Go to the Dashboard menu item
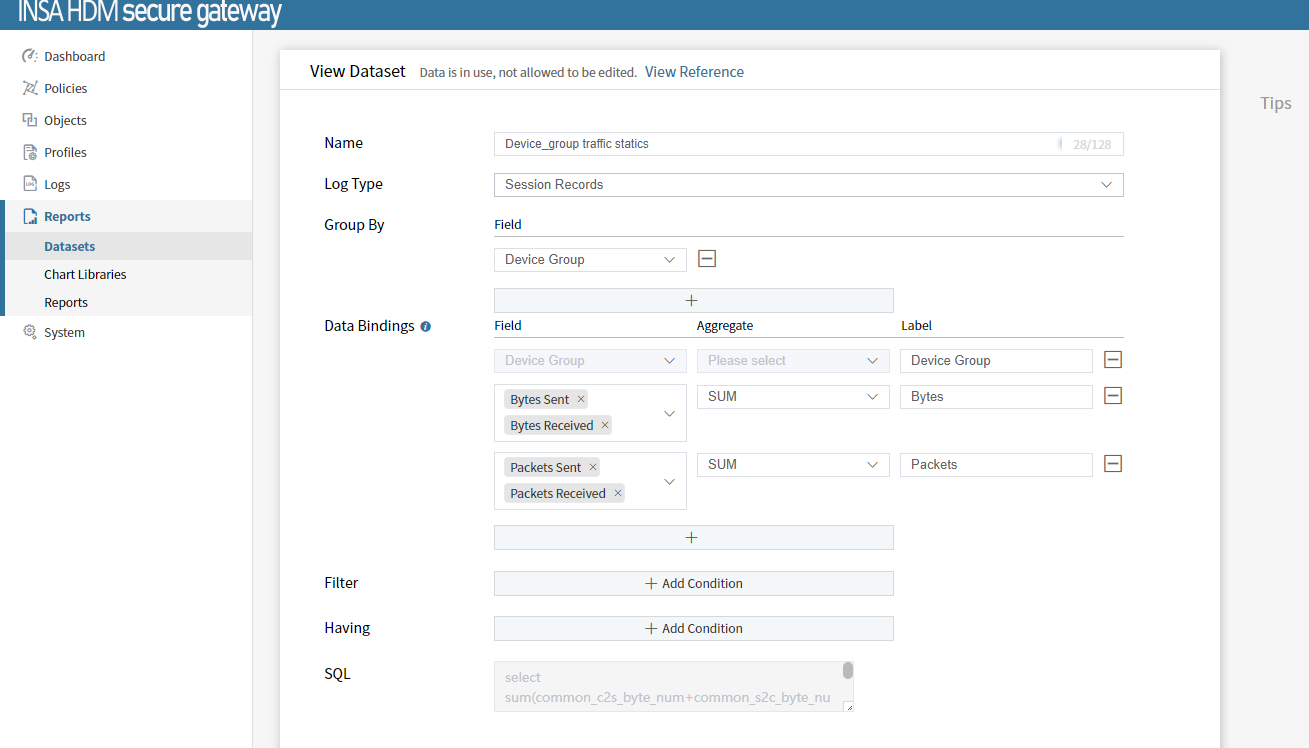 click(x=74, y=57)
